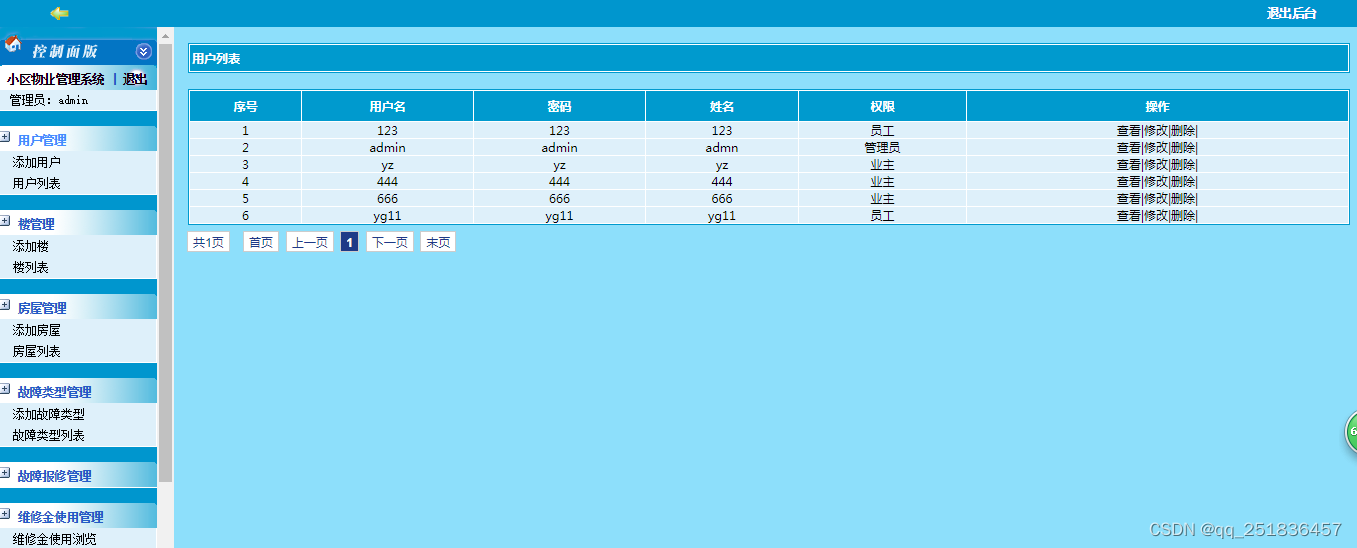The width and height of the screenshot is (1357, 548).
Task: Expand the 维修金使用管理 plus icon
Action: (5, 514)
